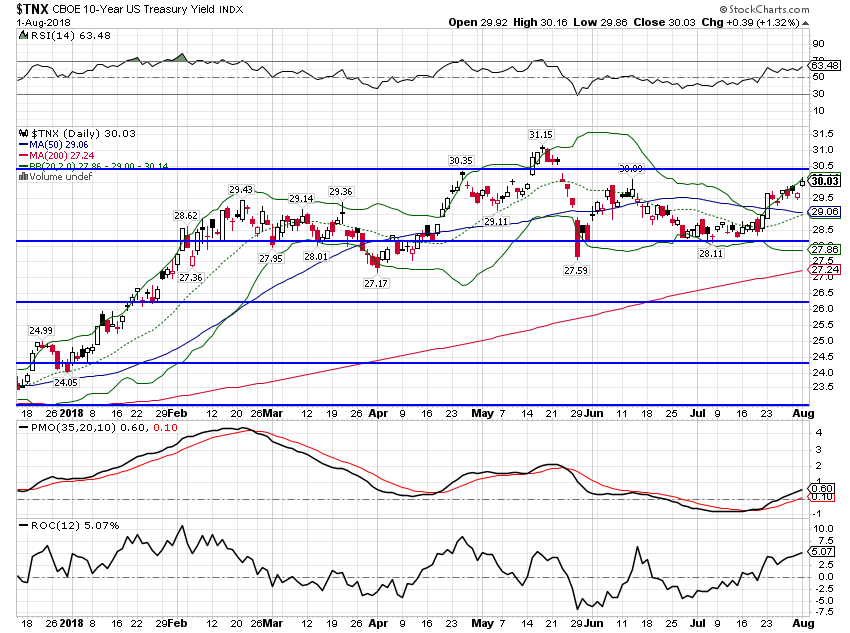Click the 27.17 low price label

point(376,283)
